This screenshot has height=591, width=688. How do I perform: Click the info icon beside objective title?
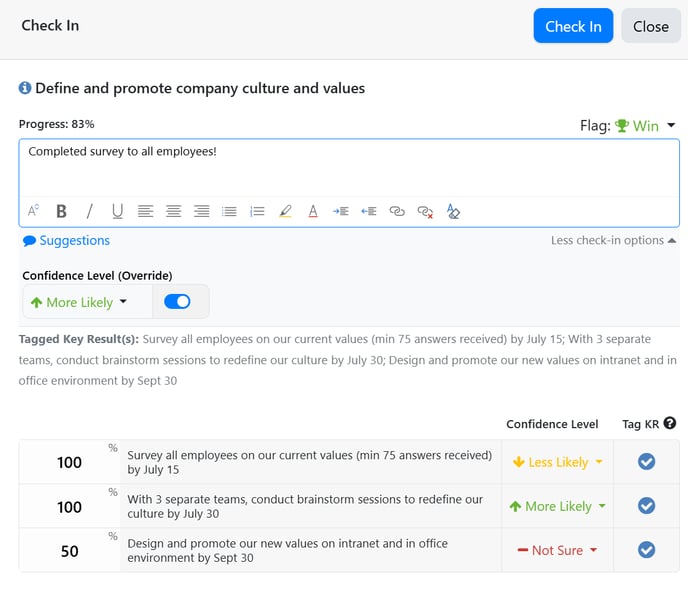point(25,88)
